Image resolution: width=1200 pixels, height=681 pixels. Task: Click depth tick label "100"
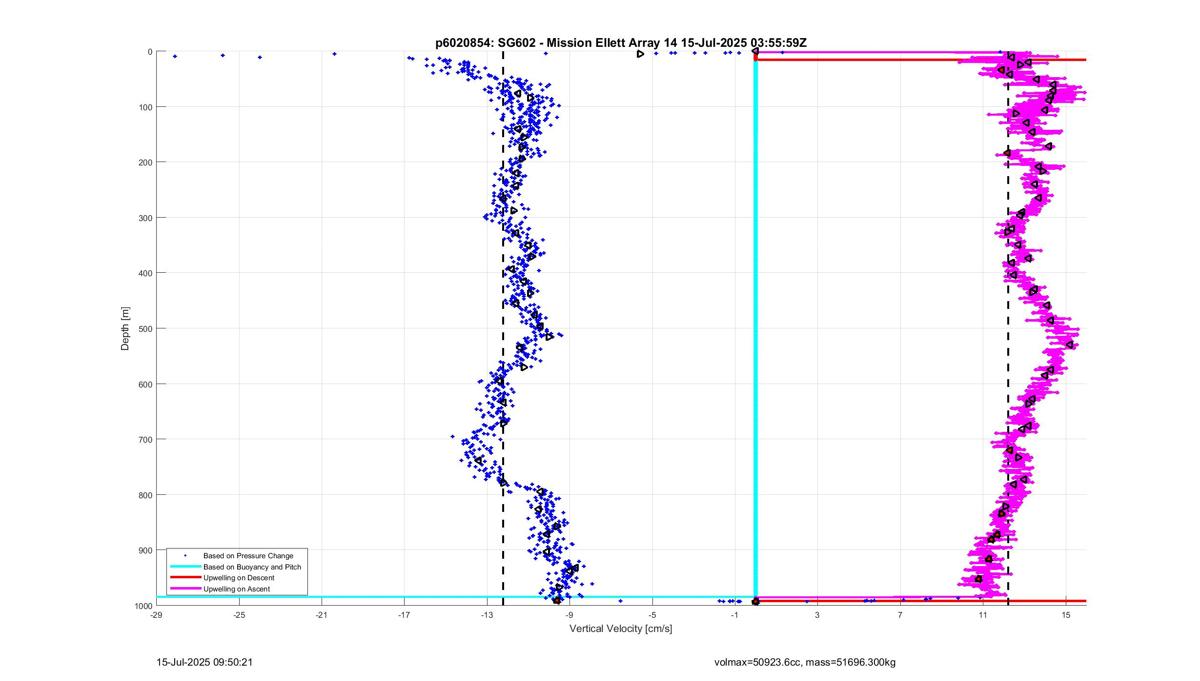(145, 107)
